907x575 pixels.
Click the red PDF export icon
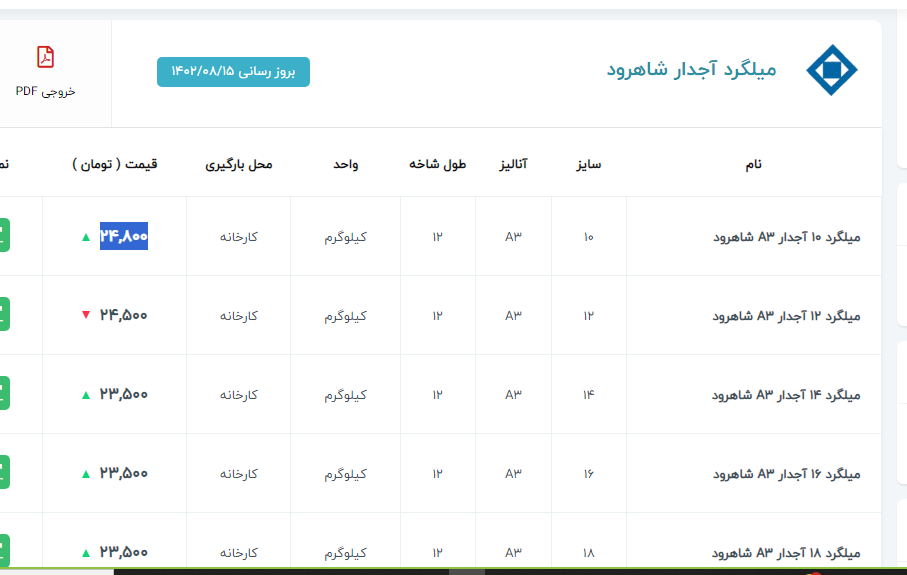[x=45, y=57]
